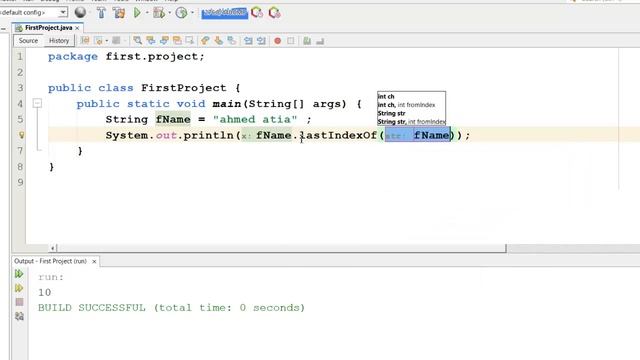Go to Previous Bookmark
The height and width of the screenshot is (360, 640).
pos(205,40)
